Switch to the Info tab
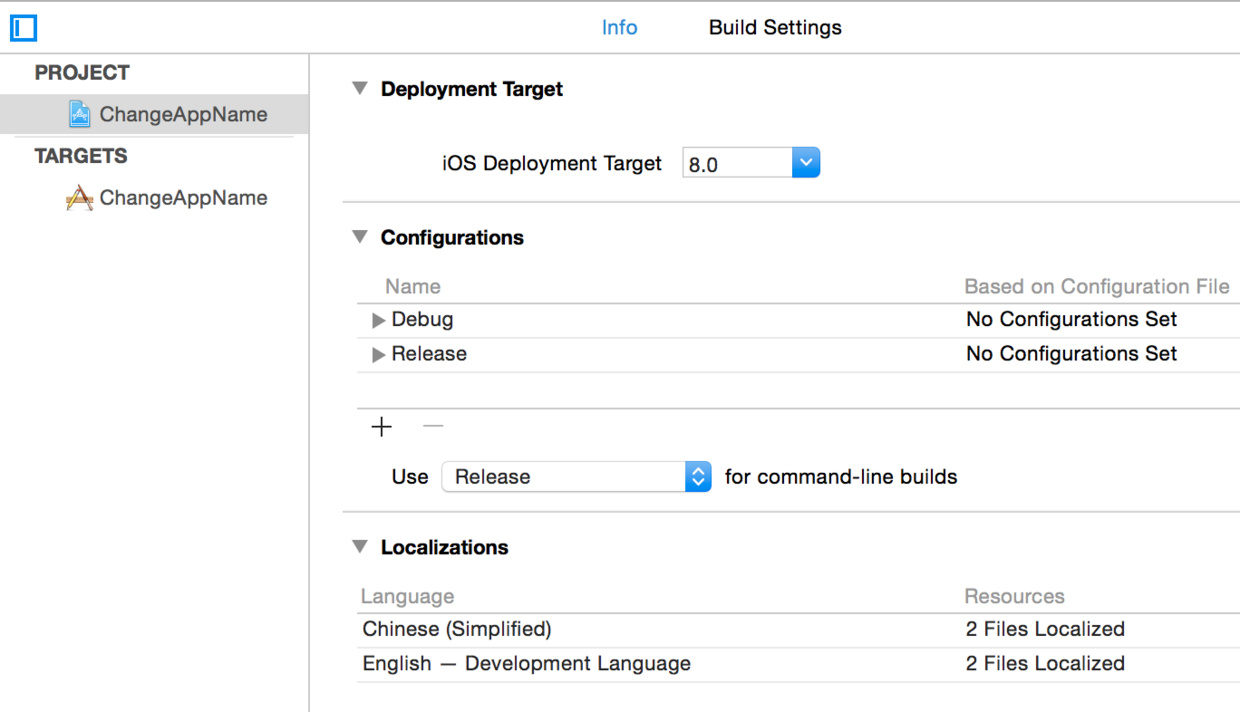The height and width of the screenshot is (712, 1240). pyautogui.click(x=619, y=28)
